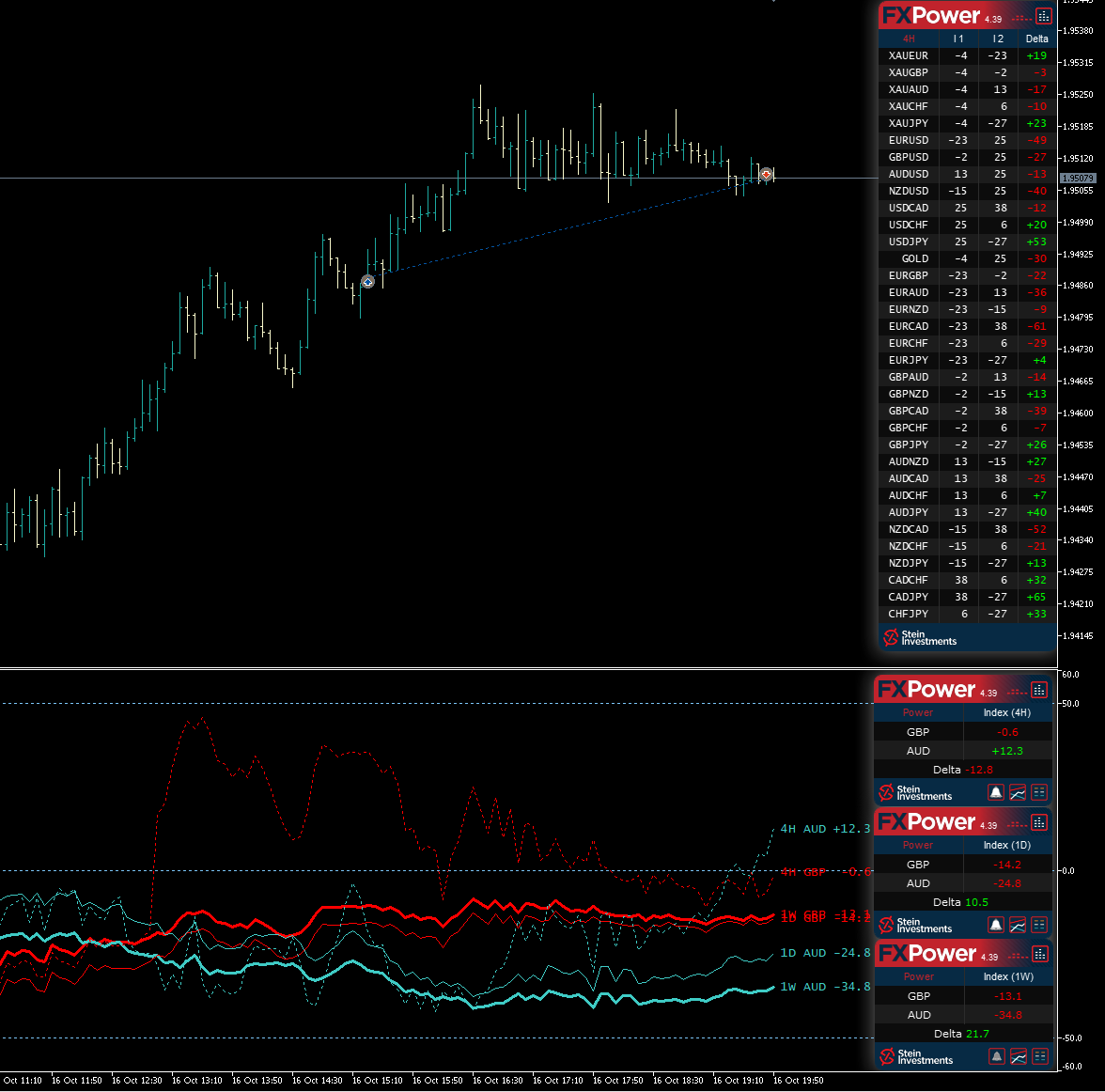Select the USDJPY row symbol

[x=909, y=242]
